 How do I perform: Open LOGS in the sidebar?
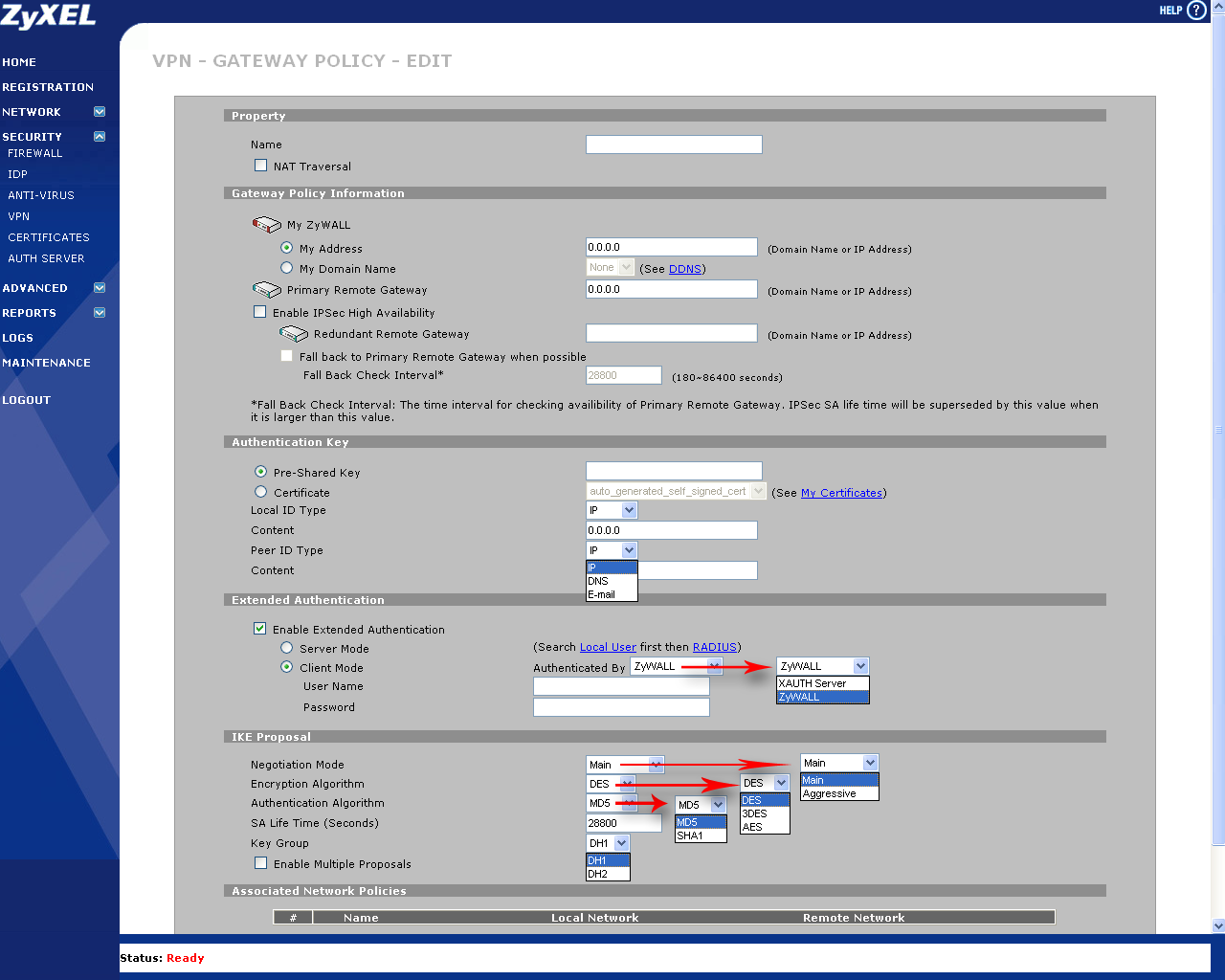17,338
